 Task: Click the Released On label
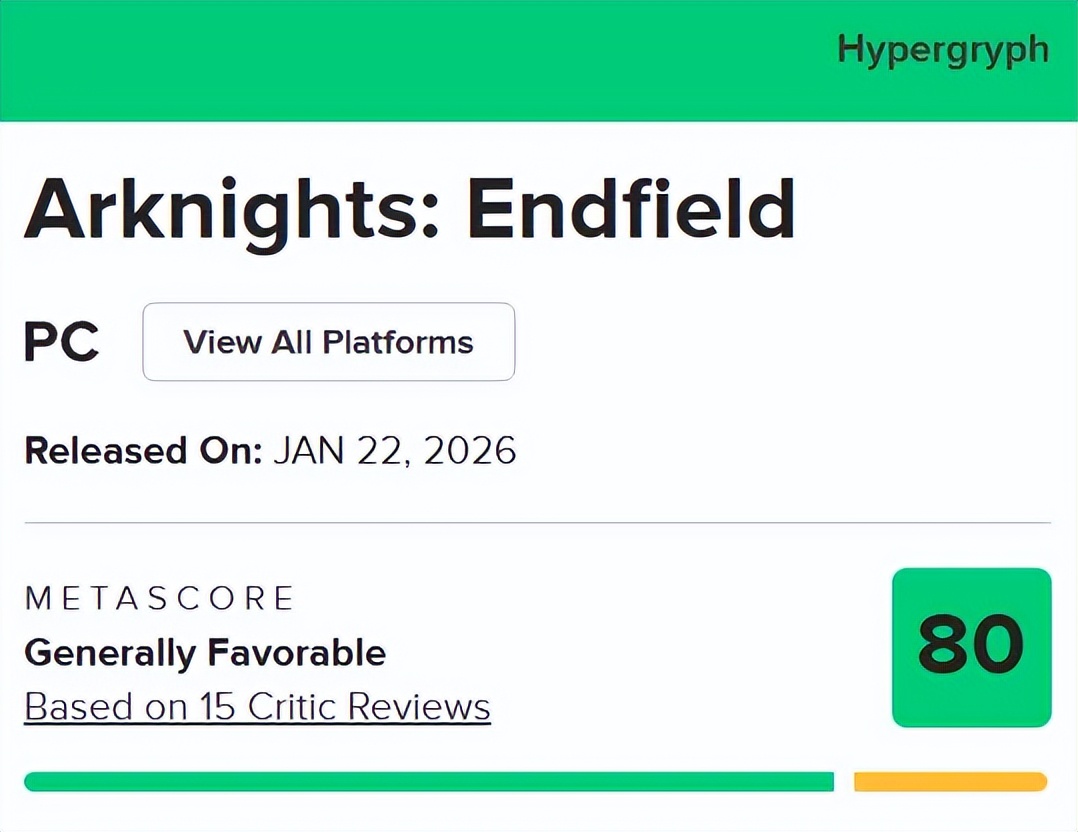pyautogui.click(x=142, y=450)
